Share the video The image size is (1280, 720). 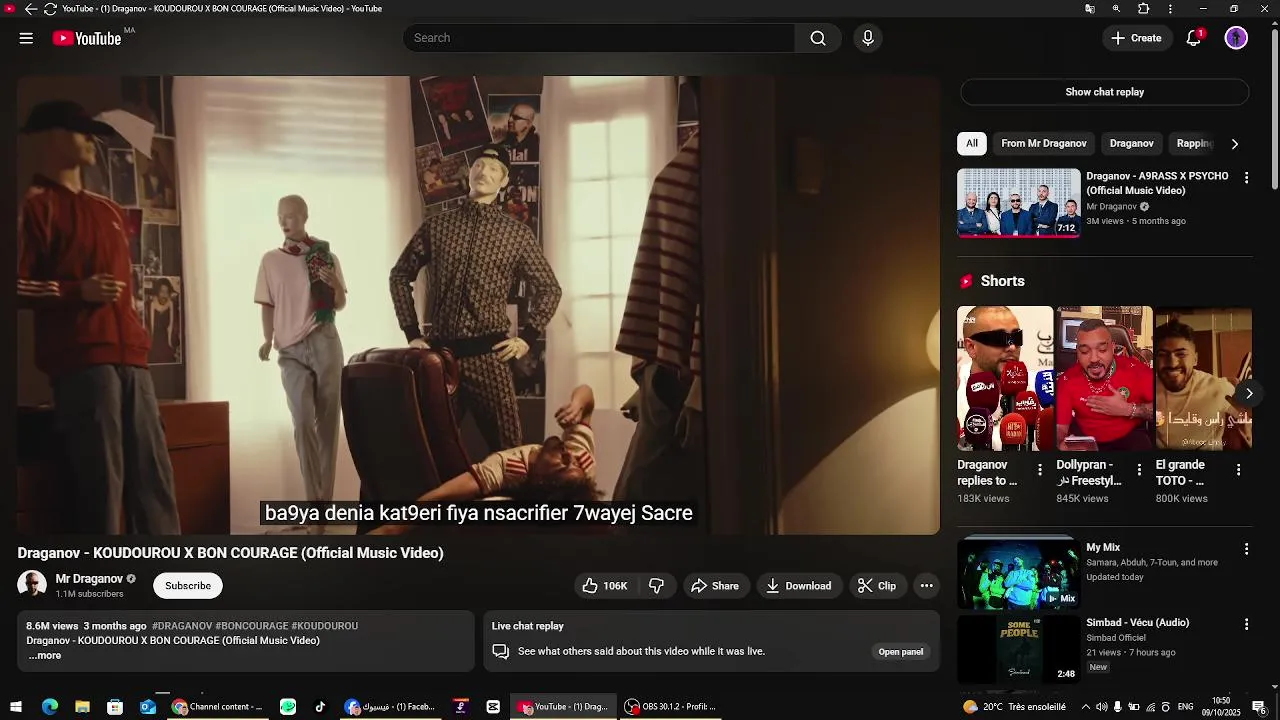pos(716,586)
